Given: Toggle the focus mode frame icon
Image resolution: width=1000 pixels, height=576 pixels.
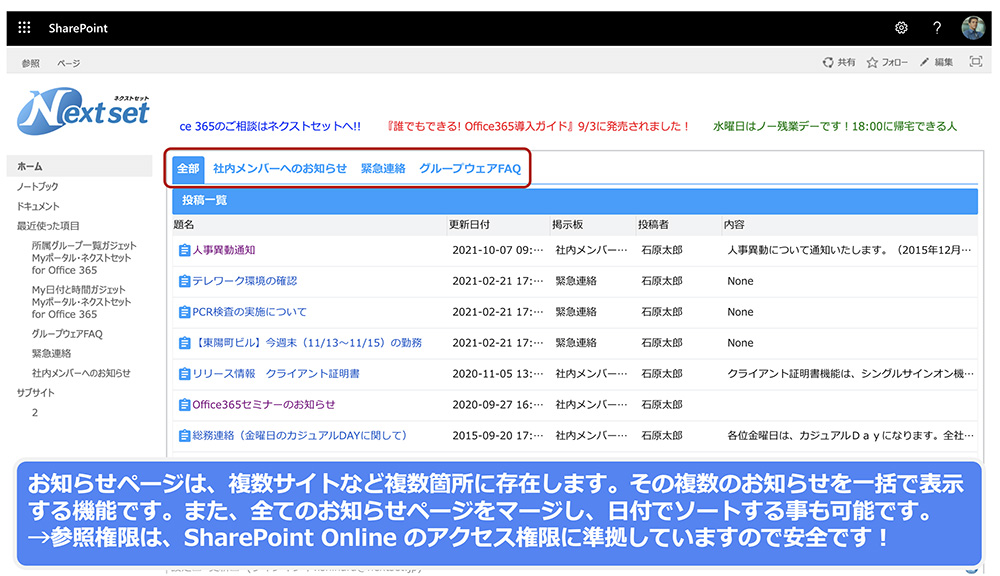Looking at the screenshot, I should point(975,61).
